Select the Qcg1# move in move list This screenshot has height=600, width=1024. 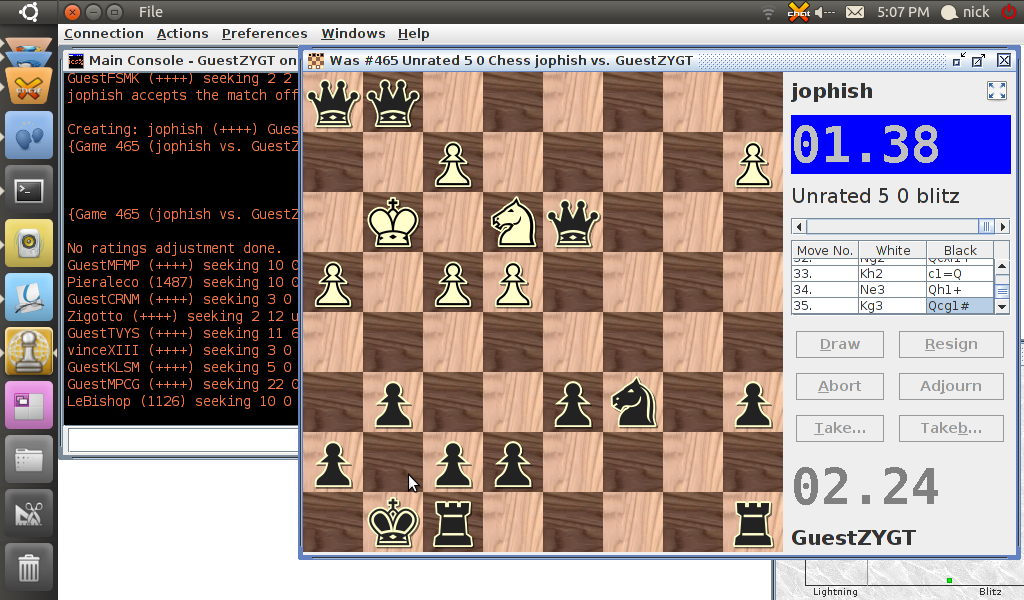(959, 306)
